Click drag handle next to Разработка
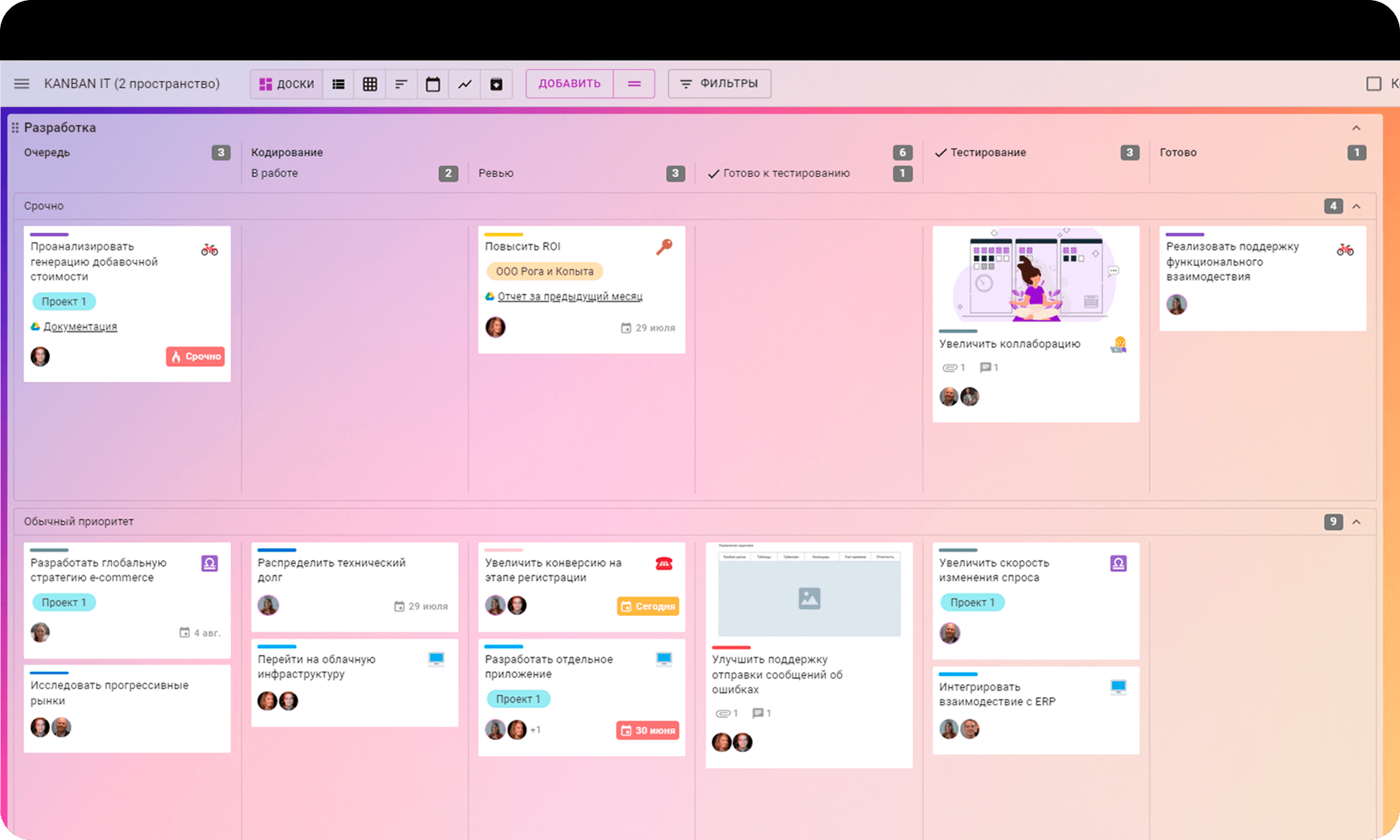 pyautogui.click(x=15, y=127)
